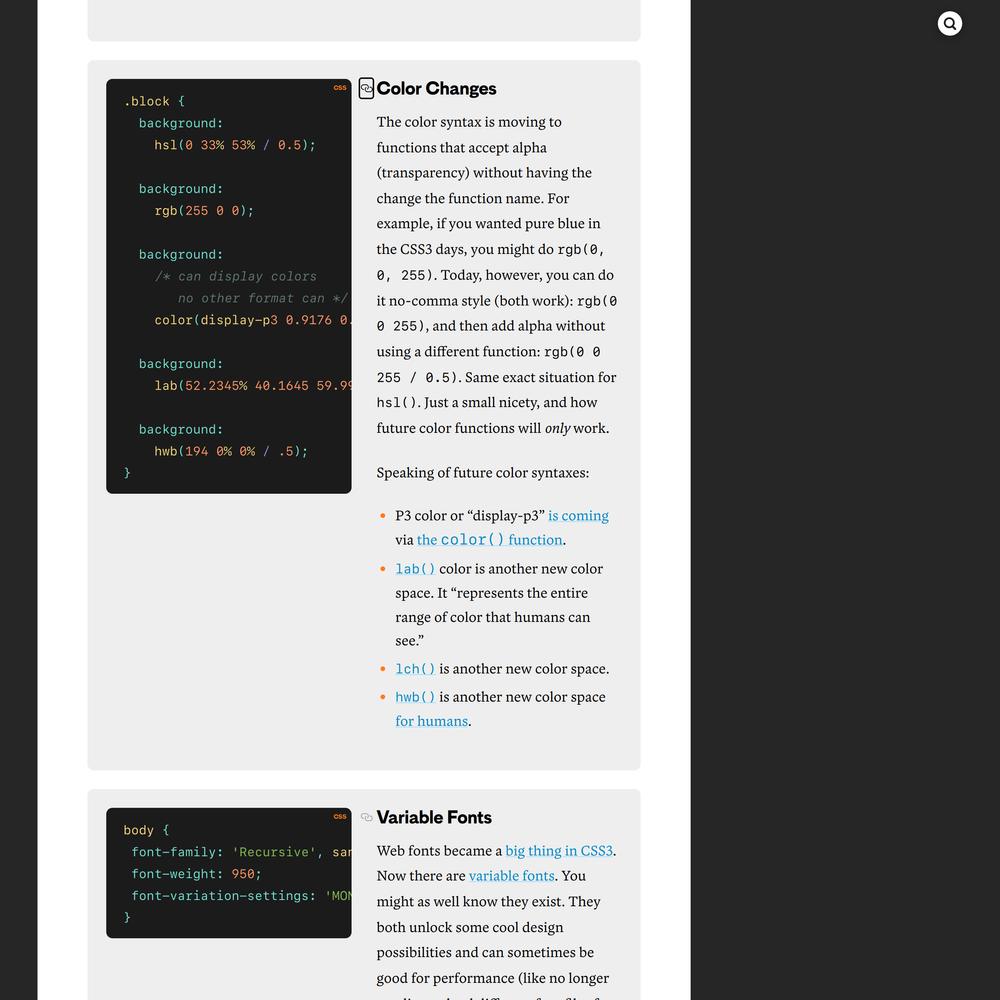Viewport: 1000px width, 1000px height.
Task: Click the Variable Fonts heading
Action: coord(434,817)
